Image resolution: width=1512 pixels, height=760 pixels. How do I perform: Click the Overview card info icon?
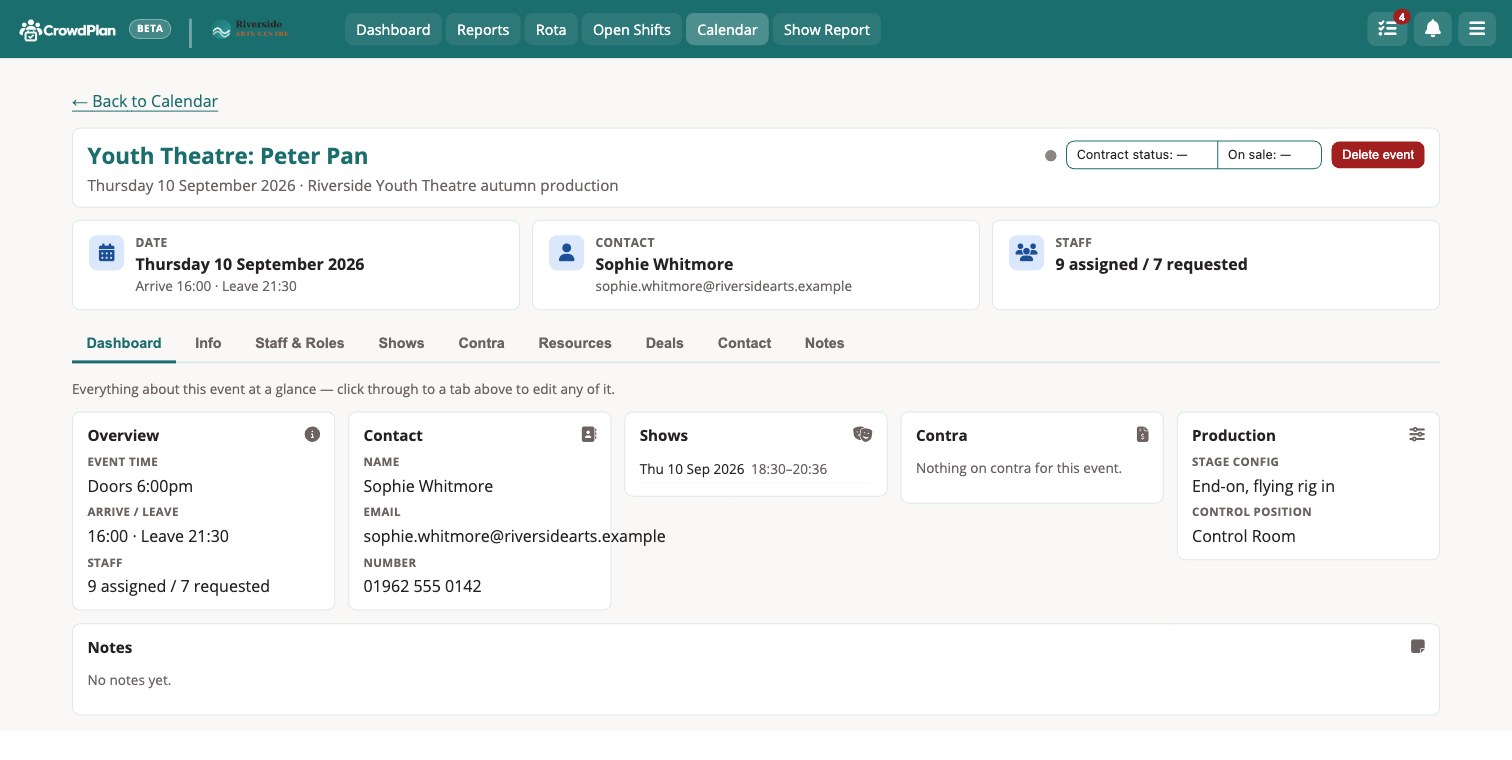pos(312,434)
